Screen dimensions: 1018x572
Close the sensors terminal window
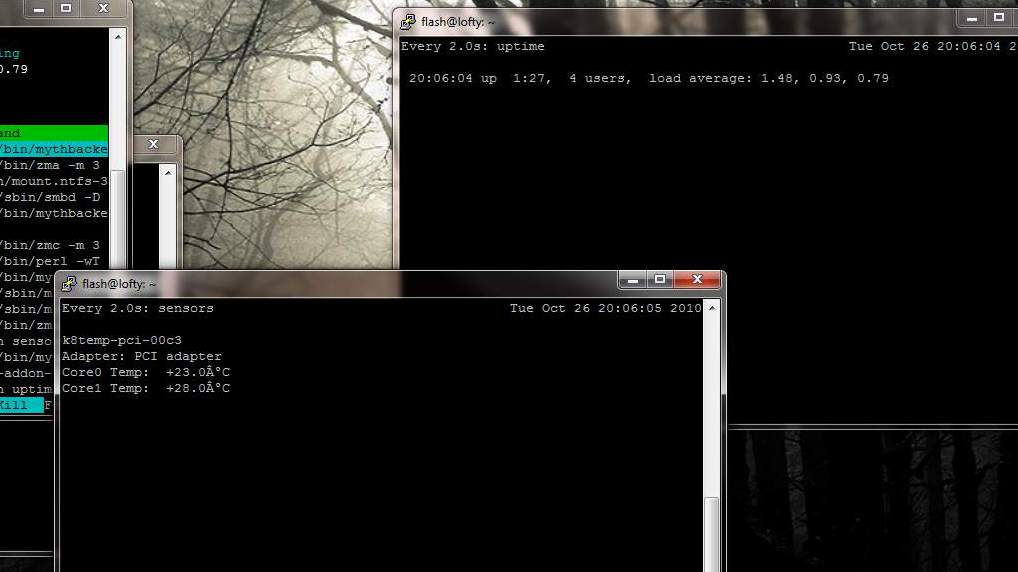(x=697, y=280)
